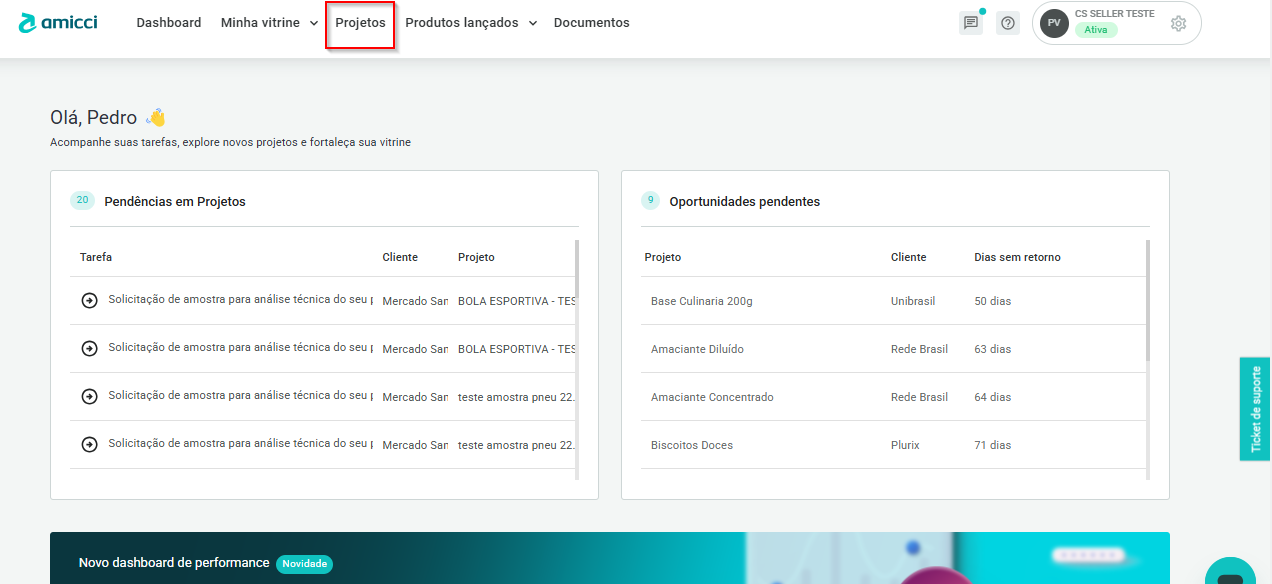Open the Documentos menu item
The image size is (1272, 584).
click(591, 23)
